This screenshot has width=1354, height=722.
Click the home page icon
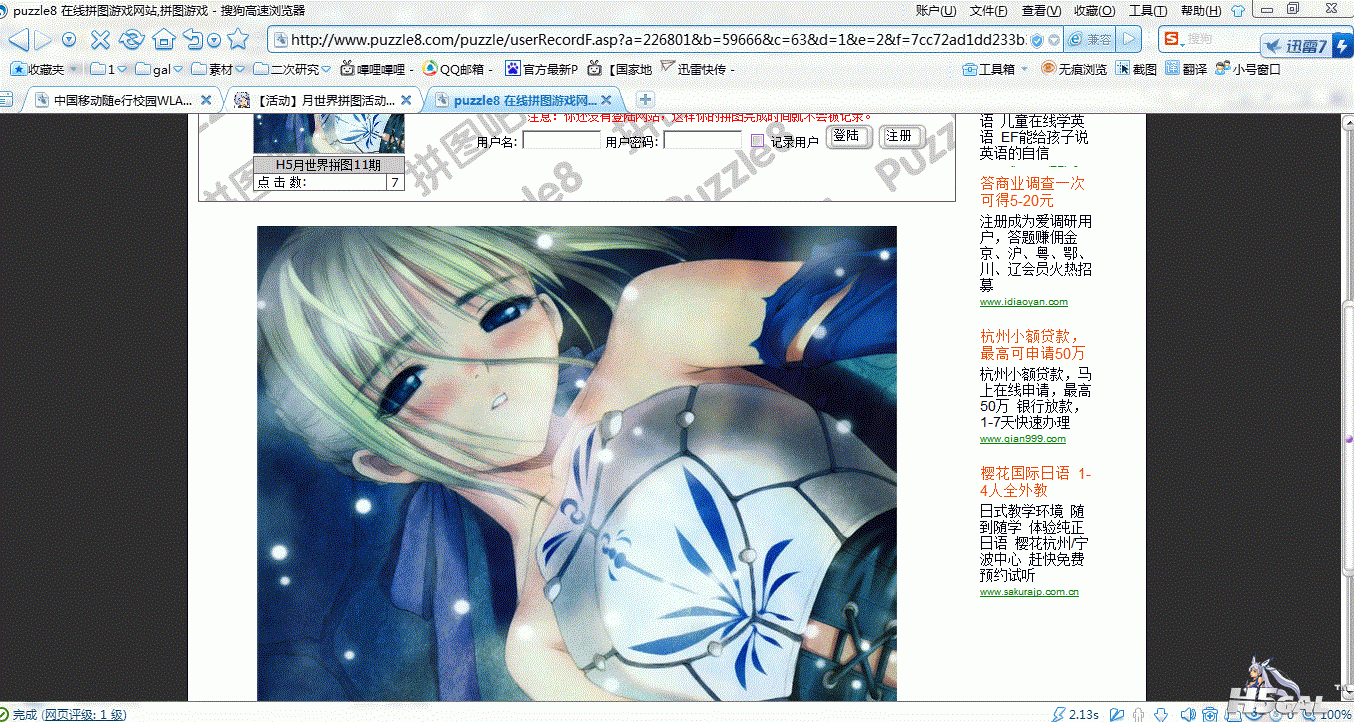pyautogui.click(x=163, y=40)
